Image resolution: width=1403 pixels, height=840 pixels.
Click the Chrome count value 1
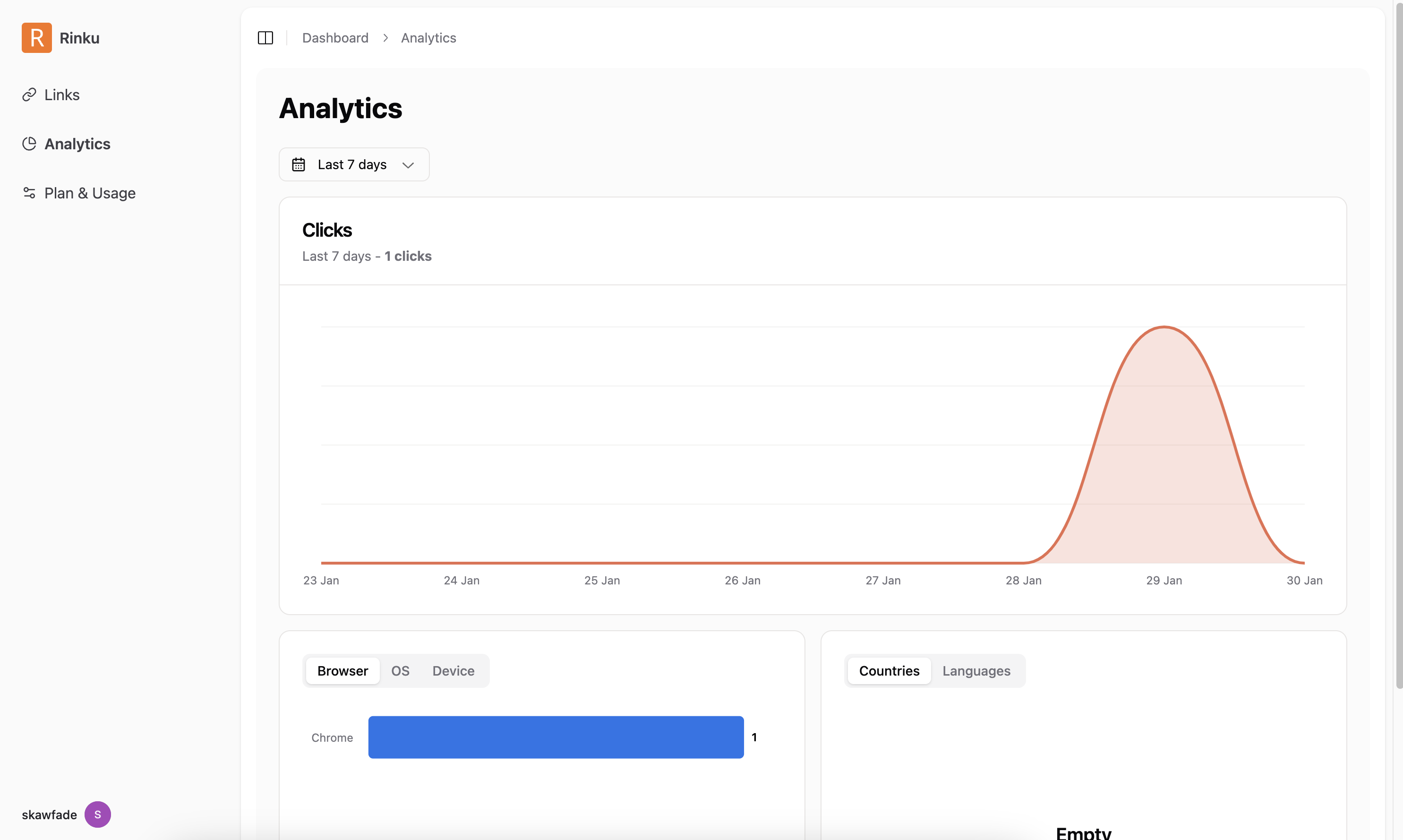pos(754,737)
